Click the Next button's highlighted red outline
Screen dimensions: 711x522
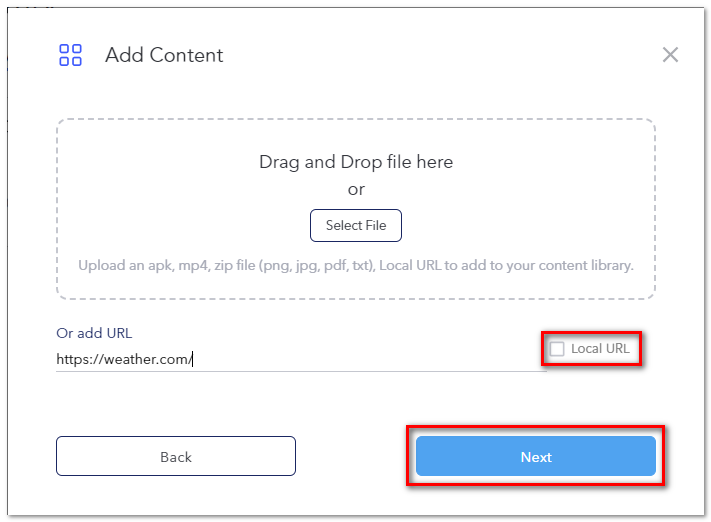click(x=536, y=427)
